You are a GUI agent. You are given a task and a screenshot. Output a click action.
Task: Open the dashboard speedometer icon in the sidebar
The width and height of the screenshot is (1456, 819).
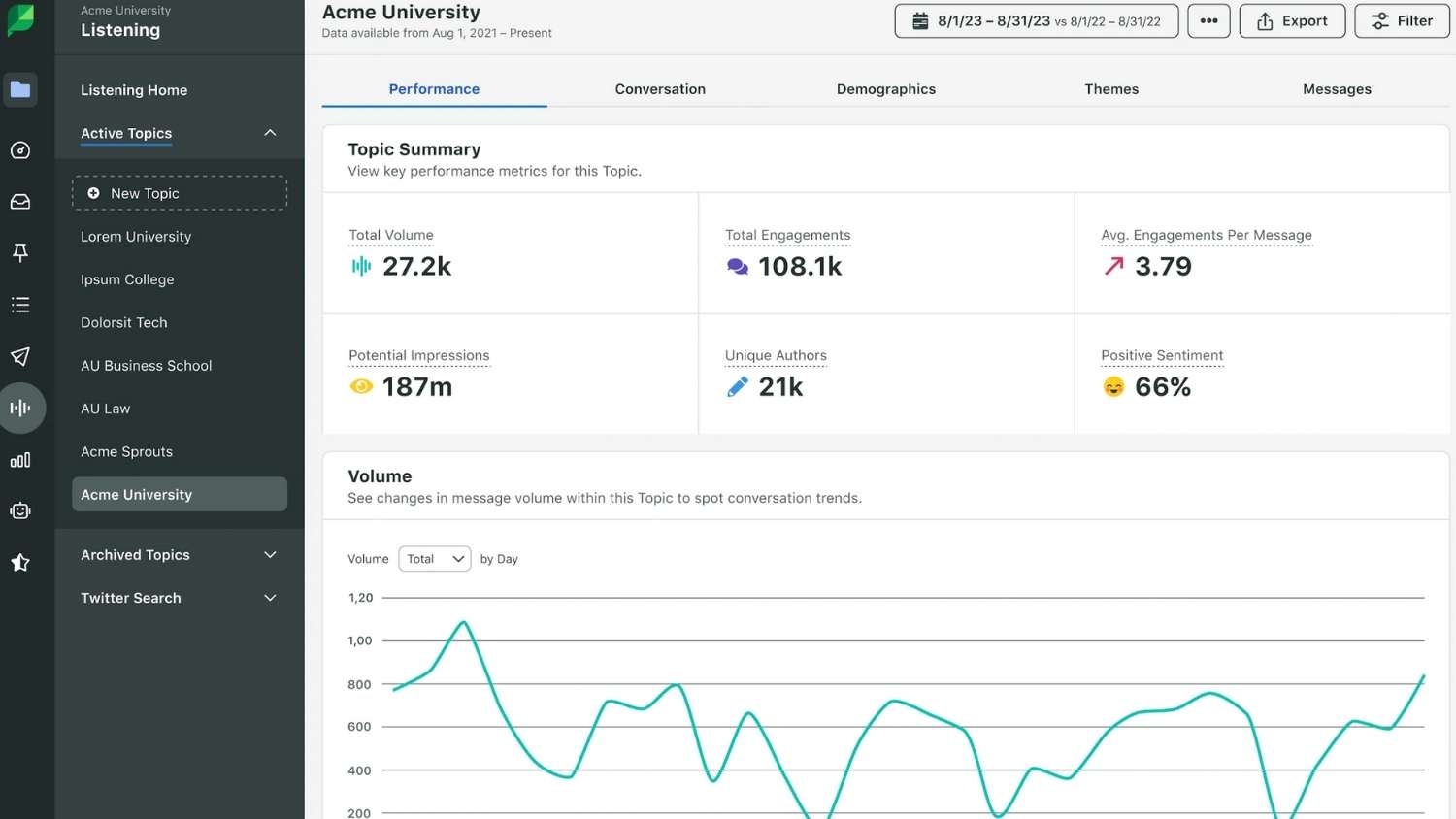pyautogui.click(x=19, y=149)
